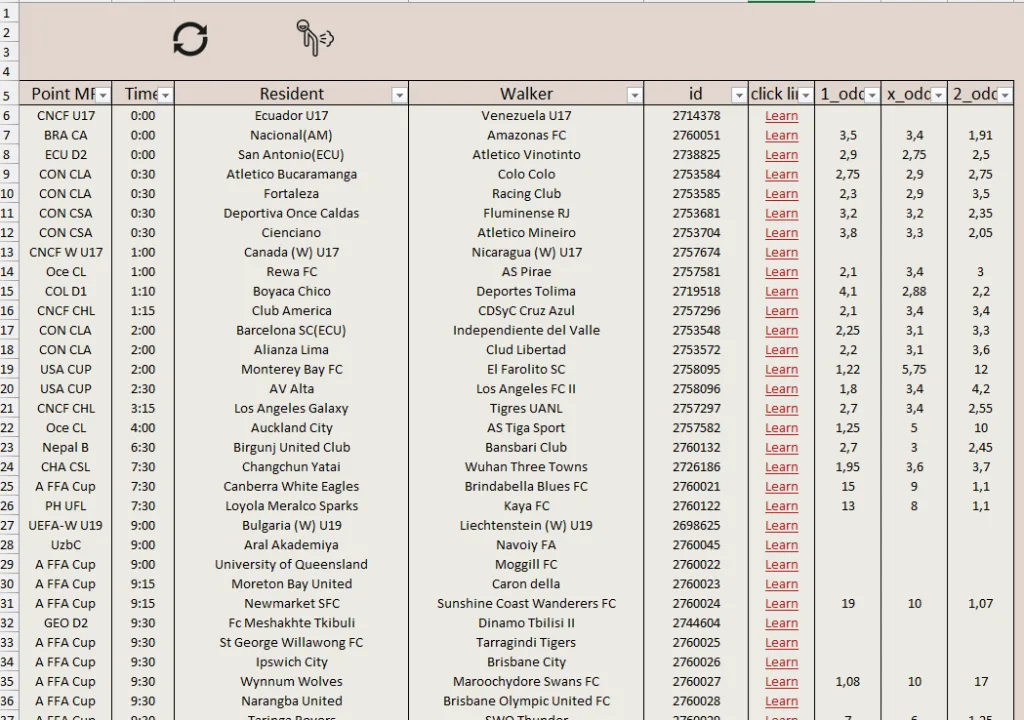The width and height of the screenshot is (1024, 720).
Task: Select the 3:15 time cell
Action: tap(142, 408)
